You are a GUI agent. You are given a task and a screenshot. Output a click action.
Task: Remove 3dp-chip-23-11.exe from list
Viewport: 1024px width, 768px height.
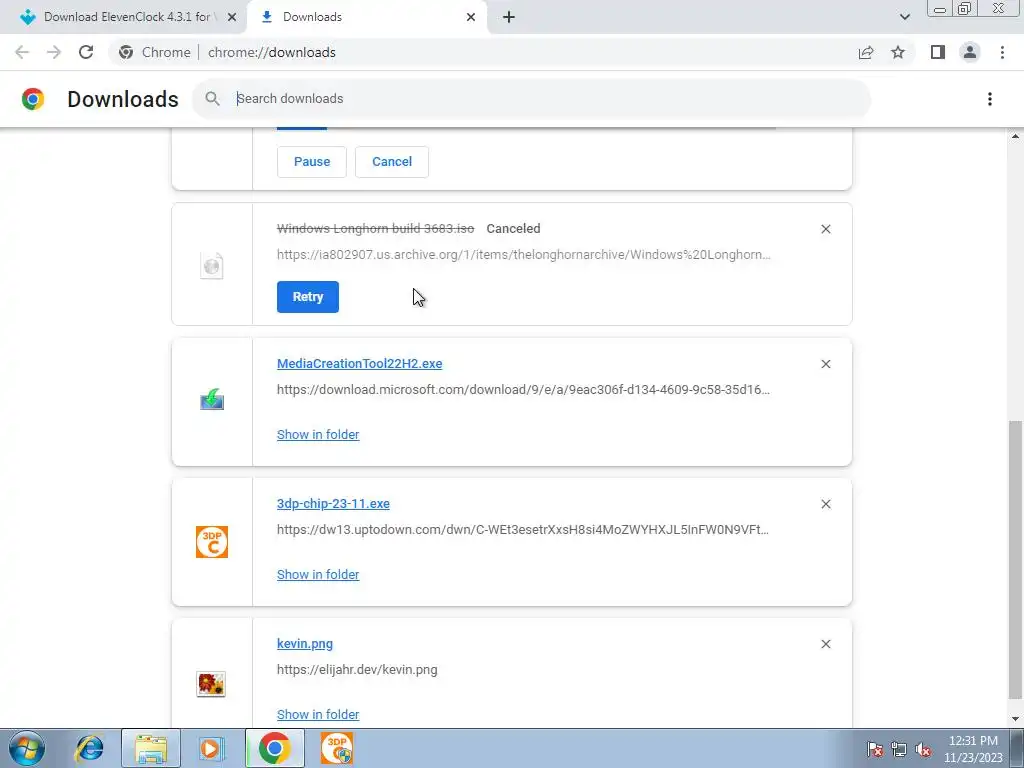pos(825,504)
